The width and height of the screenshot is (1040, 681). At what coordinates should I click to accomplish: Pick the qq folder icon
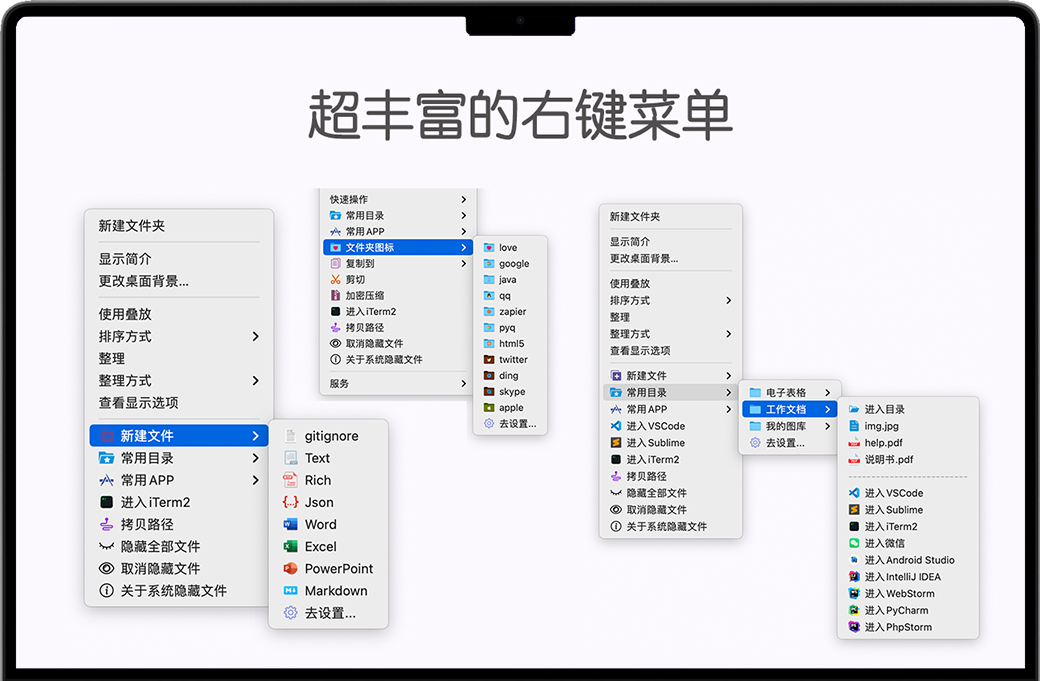coord(489,295)
